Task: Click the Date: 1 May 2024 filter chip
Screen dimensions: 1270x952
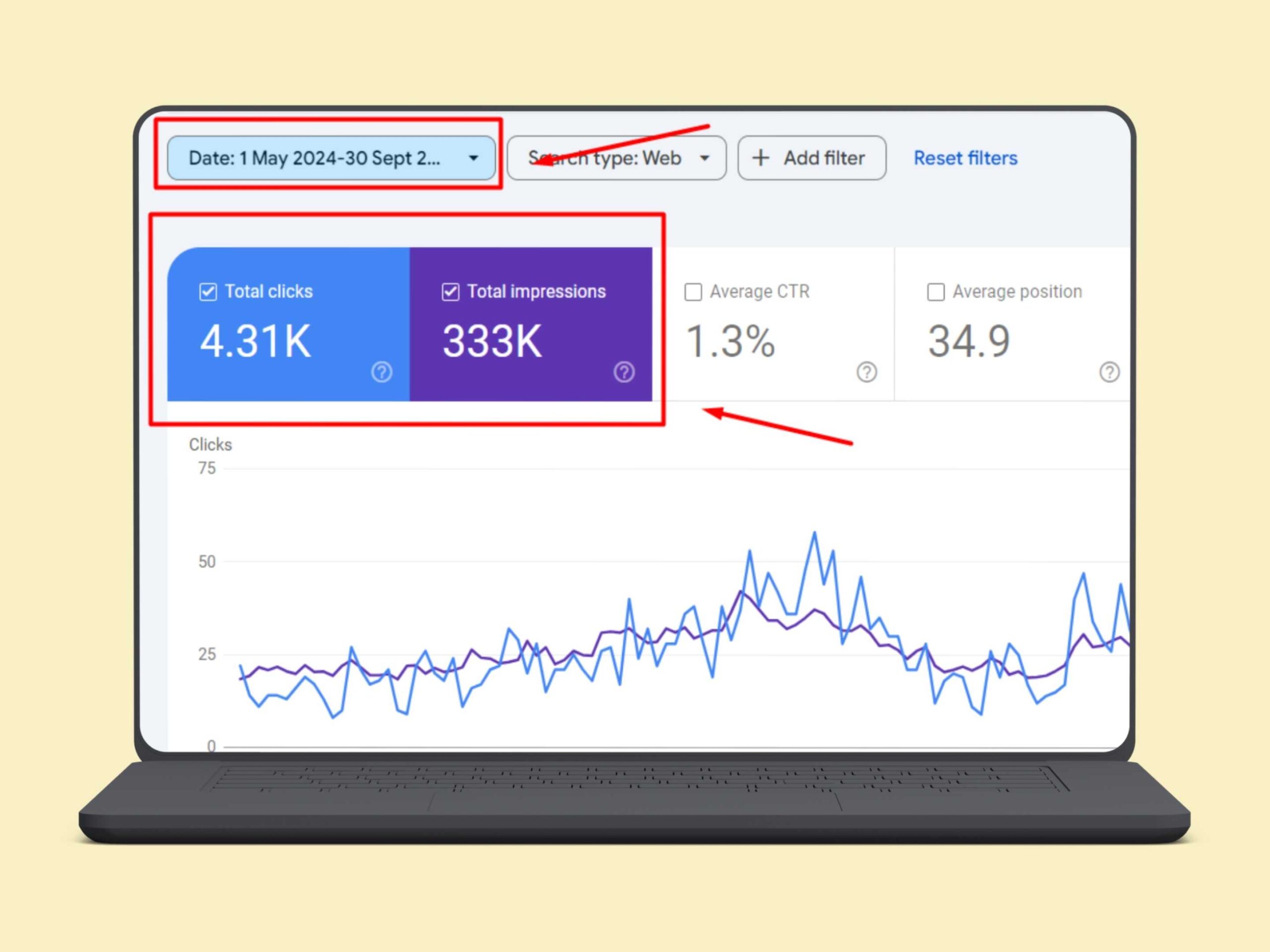Action: [x=315, y=158]
